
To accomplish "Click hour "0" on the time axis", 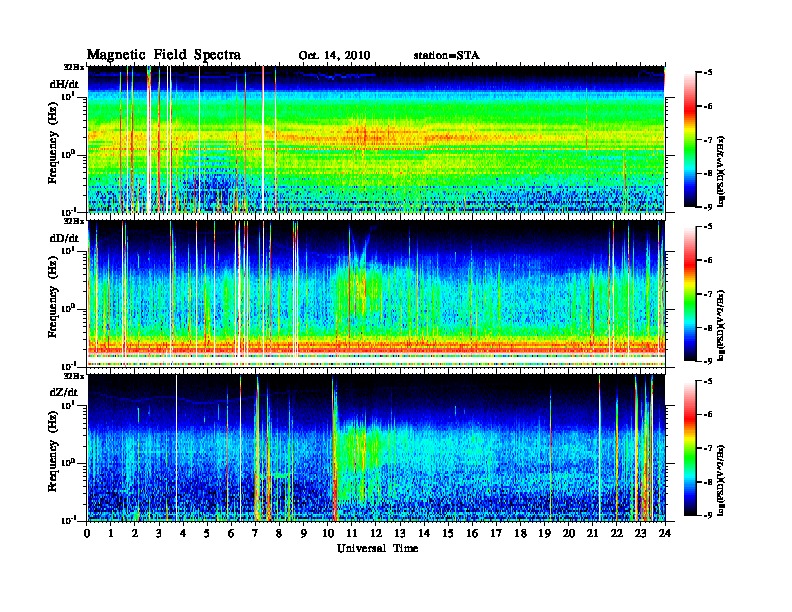I will 87,533.
